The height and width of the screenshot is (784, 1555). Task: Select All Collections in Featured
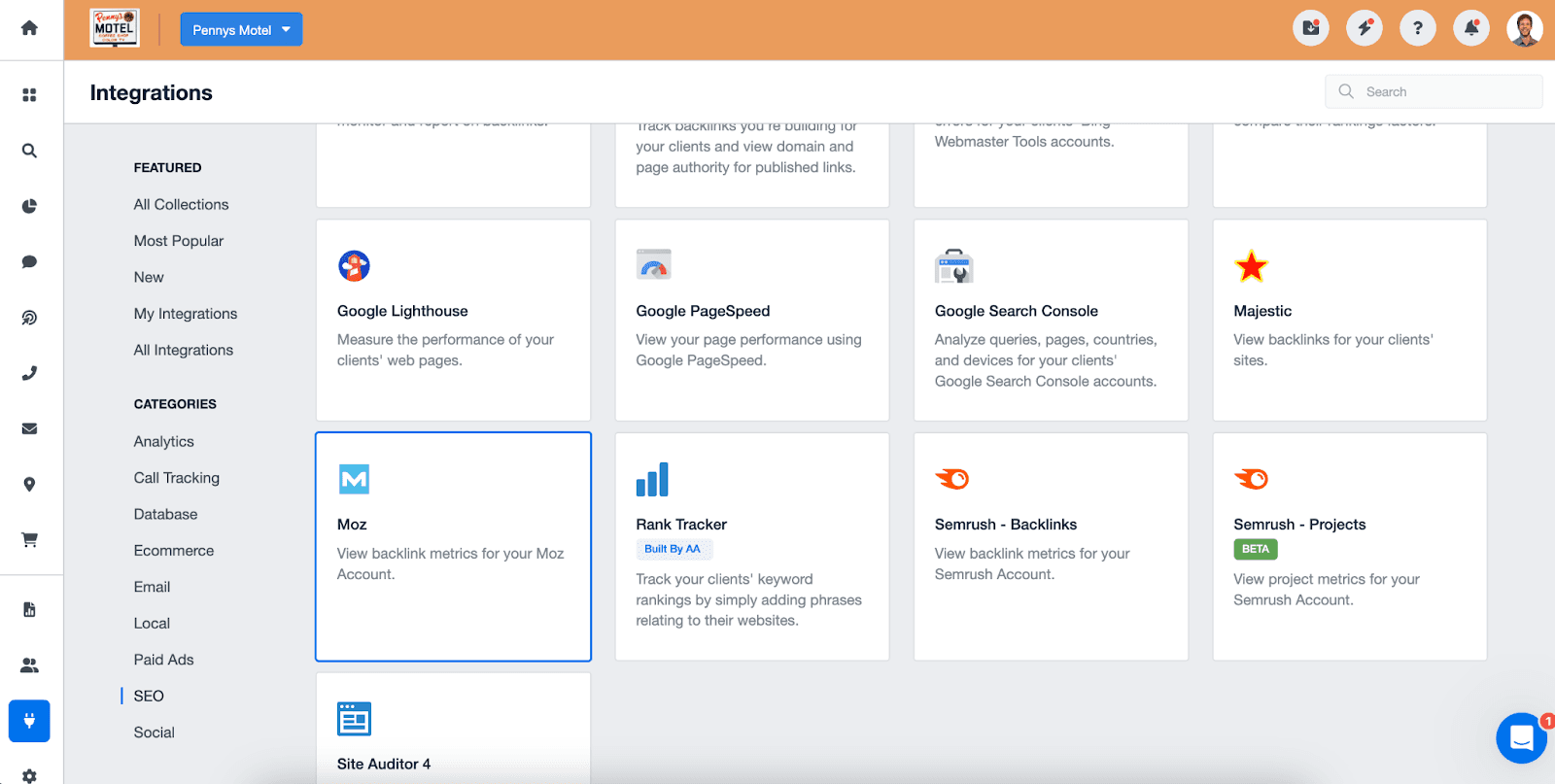(x=181, y=204)
